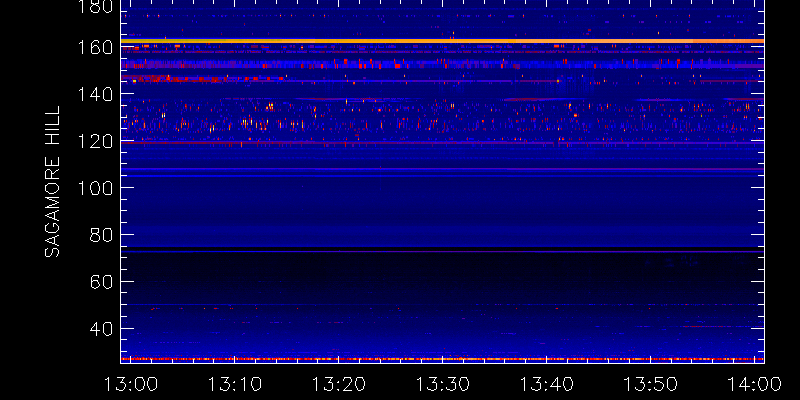Image resolution: width=800 pixels, height=400 pixels.
Task: Click the 13:30 time axis label
Action: tap(442, 383)
